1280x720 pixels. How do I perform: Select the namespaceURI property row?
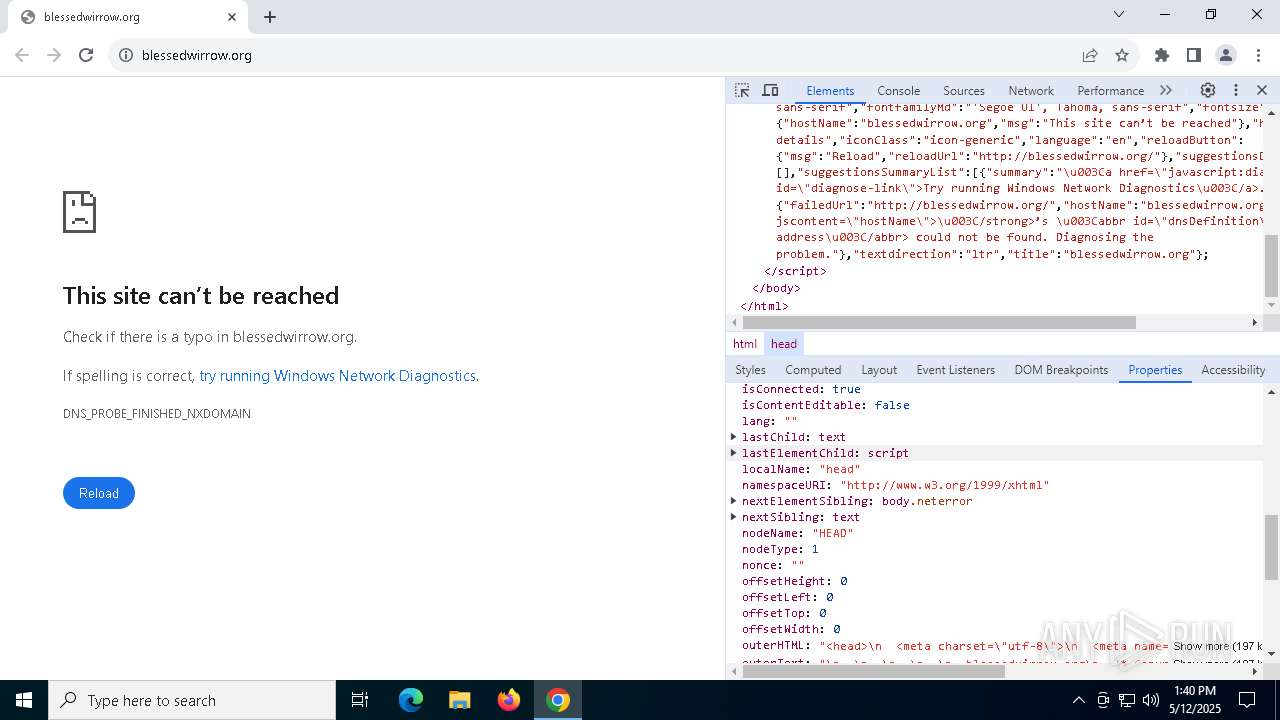[995, 485]
